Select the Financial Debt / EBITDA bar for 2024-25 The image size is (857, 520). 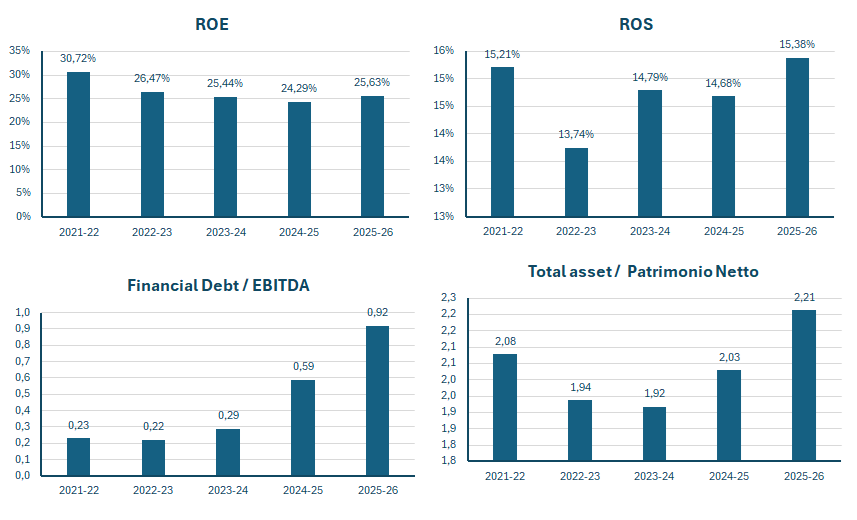303,428
